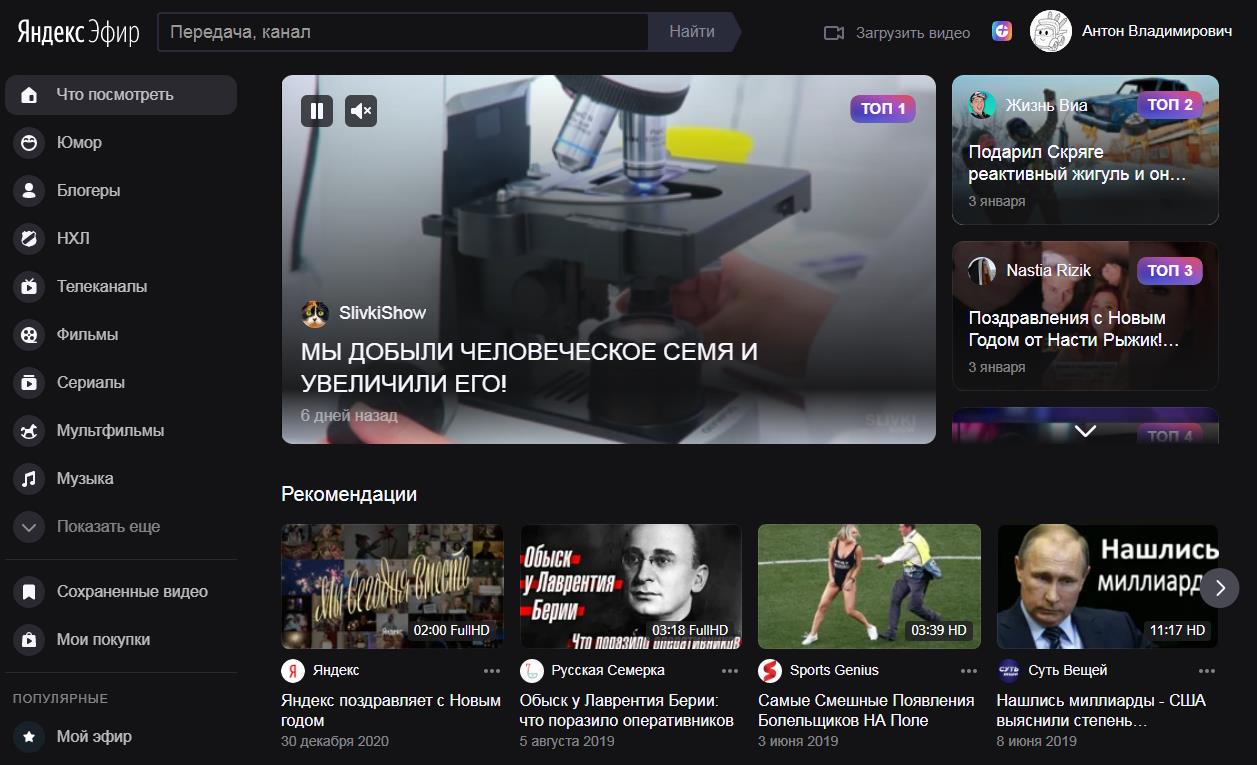Image resolution: width=1257 pixels, height=765 pixels.
Task: Open the user avatar next to Антон Владимирович
Action: pos(1050,32)
